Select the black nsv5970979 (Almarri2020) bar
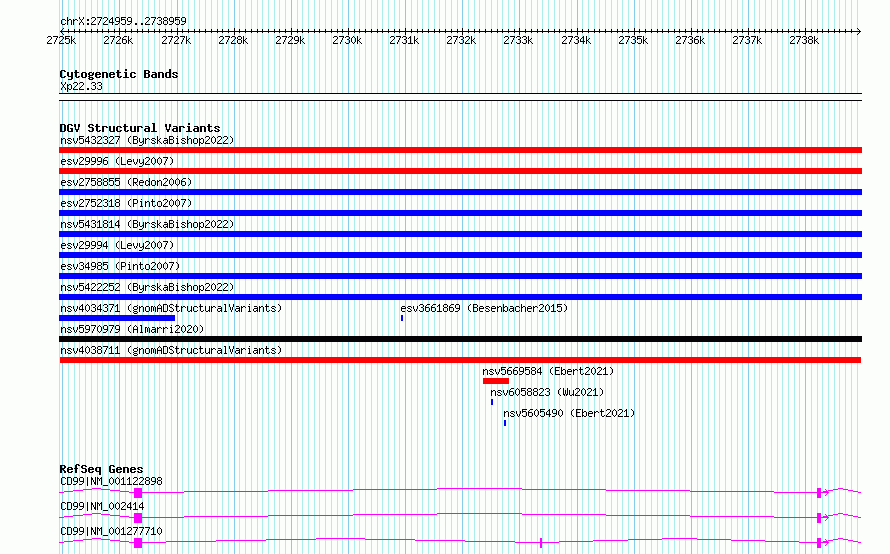The height and width of the screenshot is (554, 890). coord(460,339)
